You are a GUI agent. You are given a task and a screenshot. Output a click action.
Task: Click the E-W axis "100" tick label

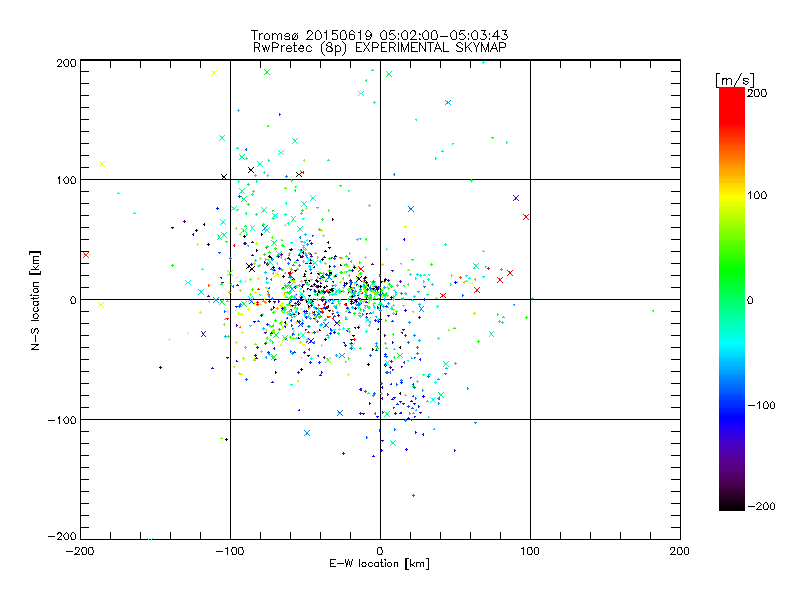click(530, 551)
